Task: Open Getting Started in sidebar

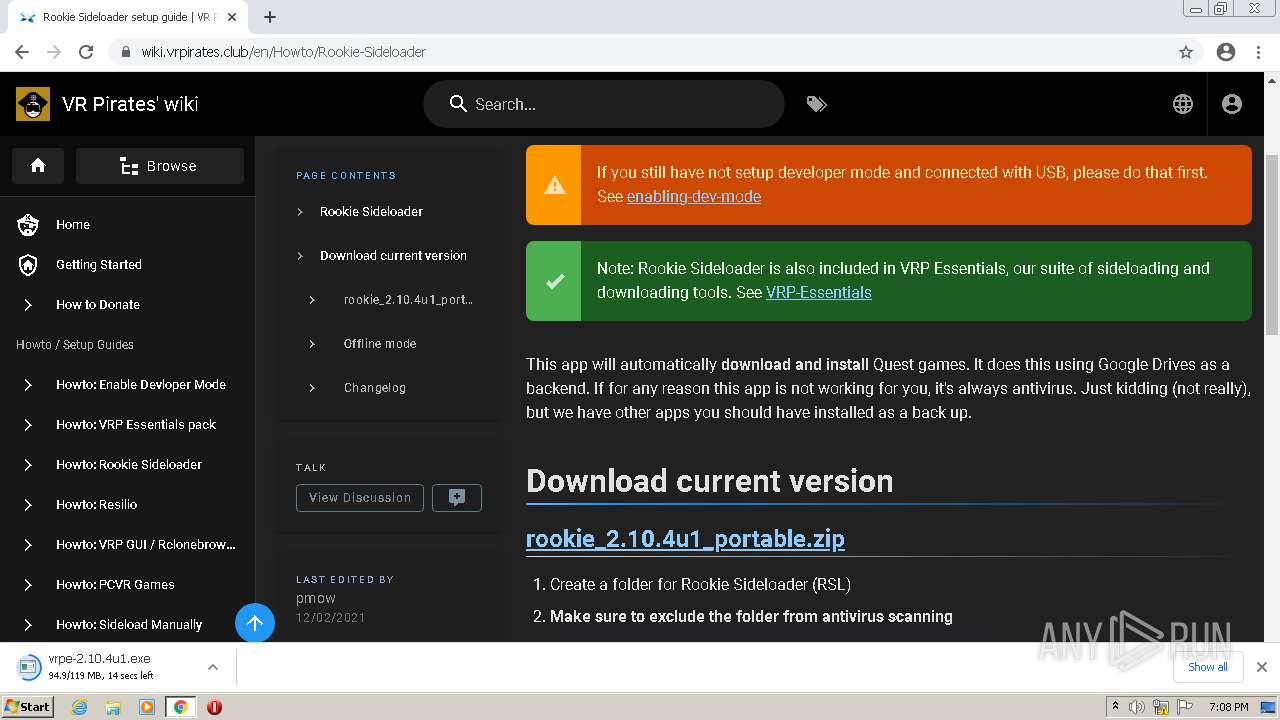Action: [99, 265]
